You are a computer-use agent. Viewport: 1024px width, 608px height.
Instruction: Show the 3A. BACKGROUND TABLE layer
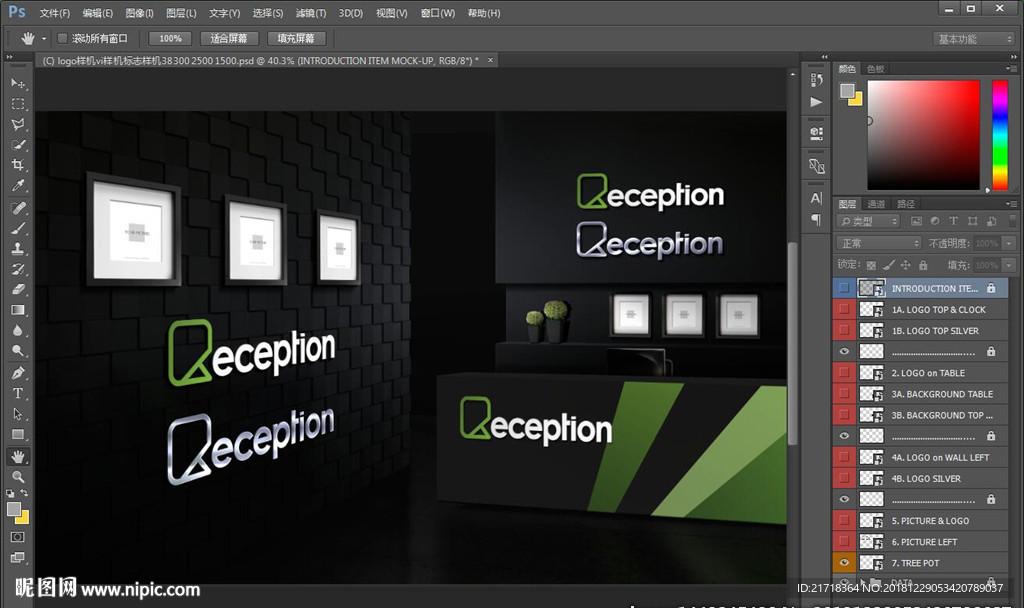pyautogui.click(x=844, y=394)
